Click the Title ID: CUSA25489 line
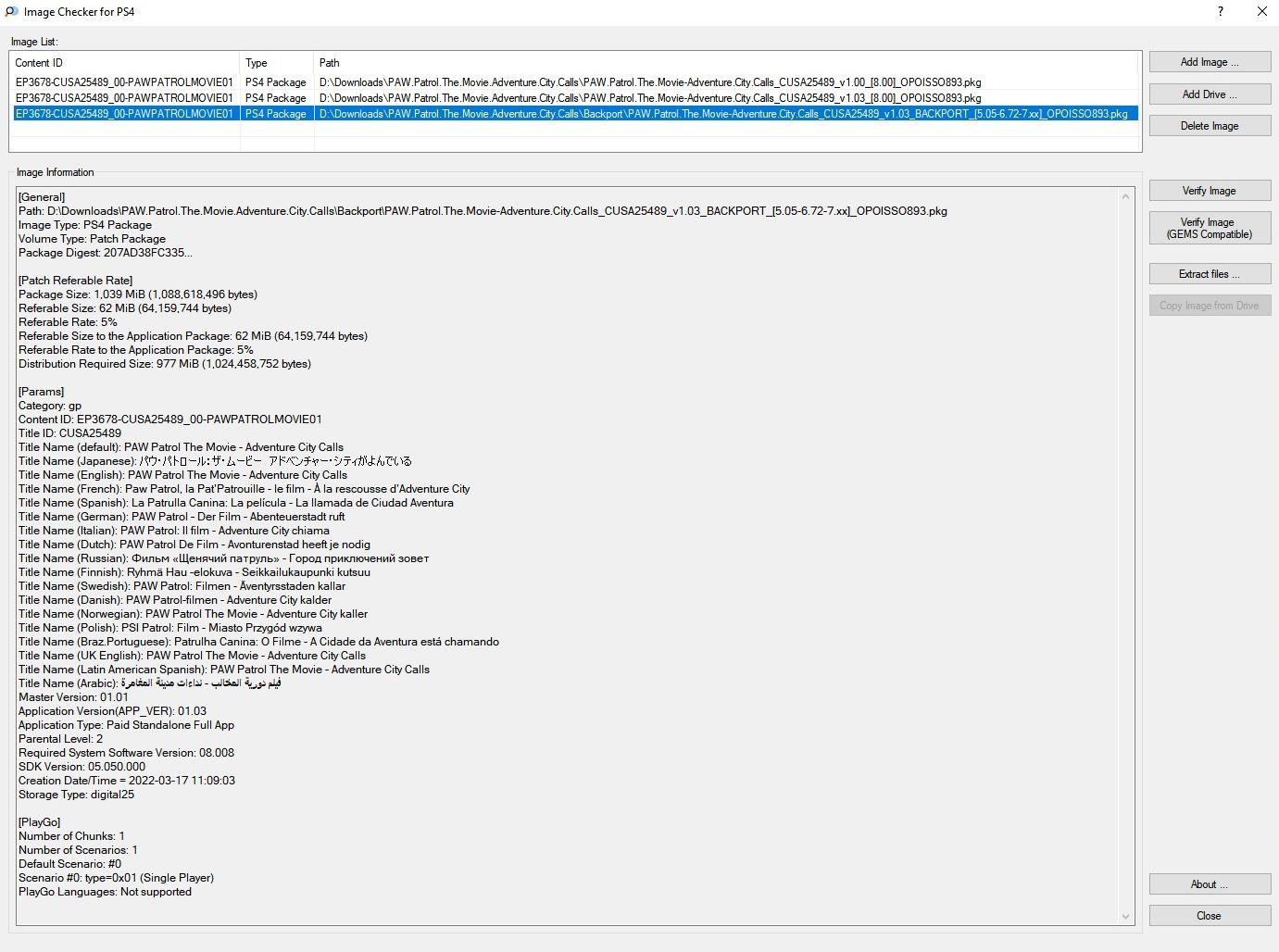1279x952 pixels. [69, 433]
